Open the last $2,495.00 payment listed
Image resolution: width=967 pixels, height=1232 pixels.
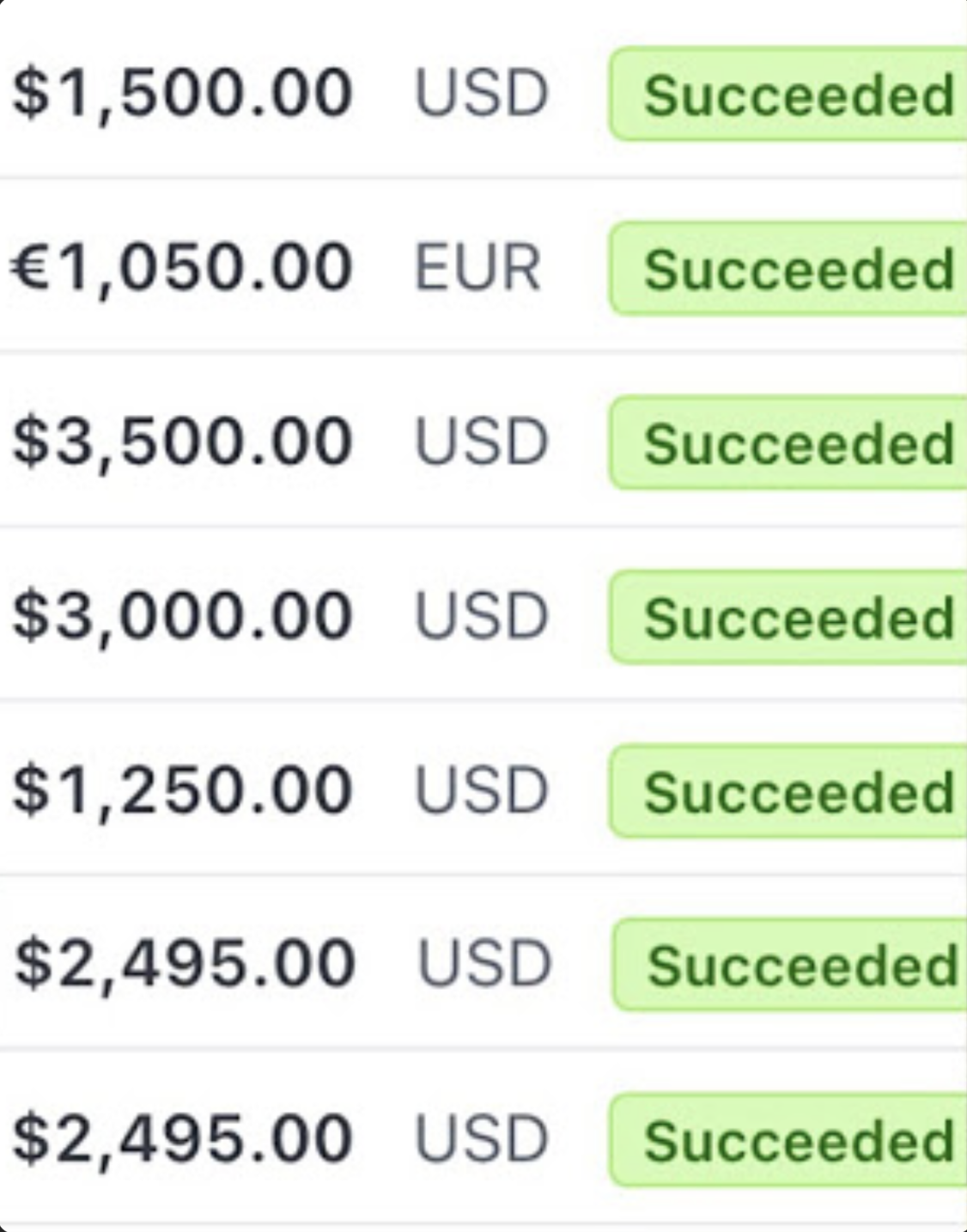tap(182, 1138)
